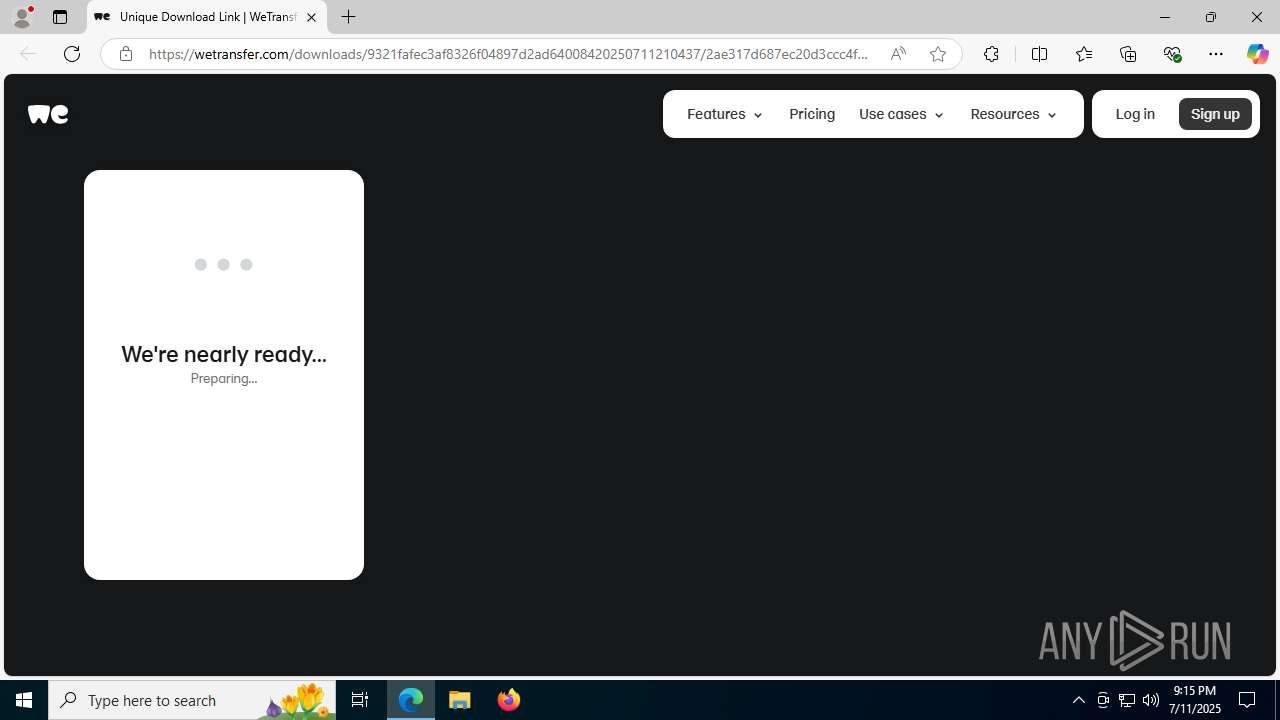This screenshot has height=720, width=1280.
Task: Open Read aloud in address bar
Action: [898, 54]
